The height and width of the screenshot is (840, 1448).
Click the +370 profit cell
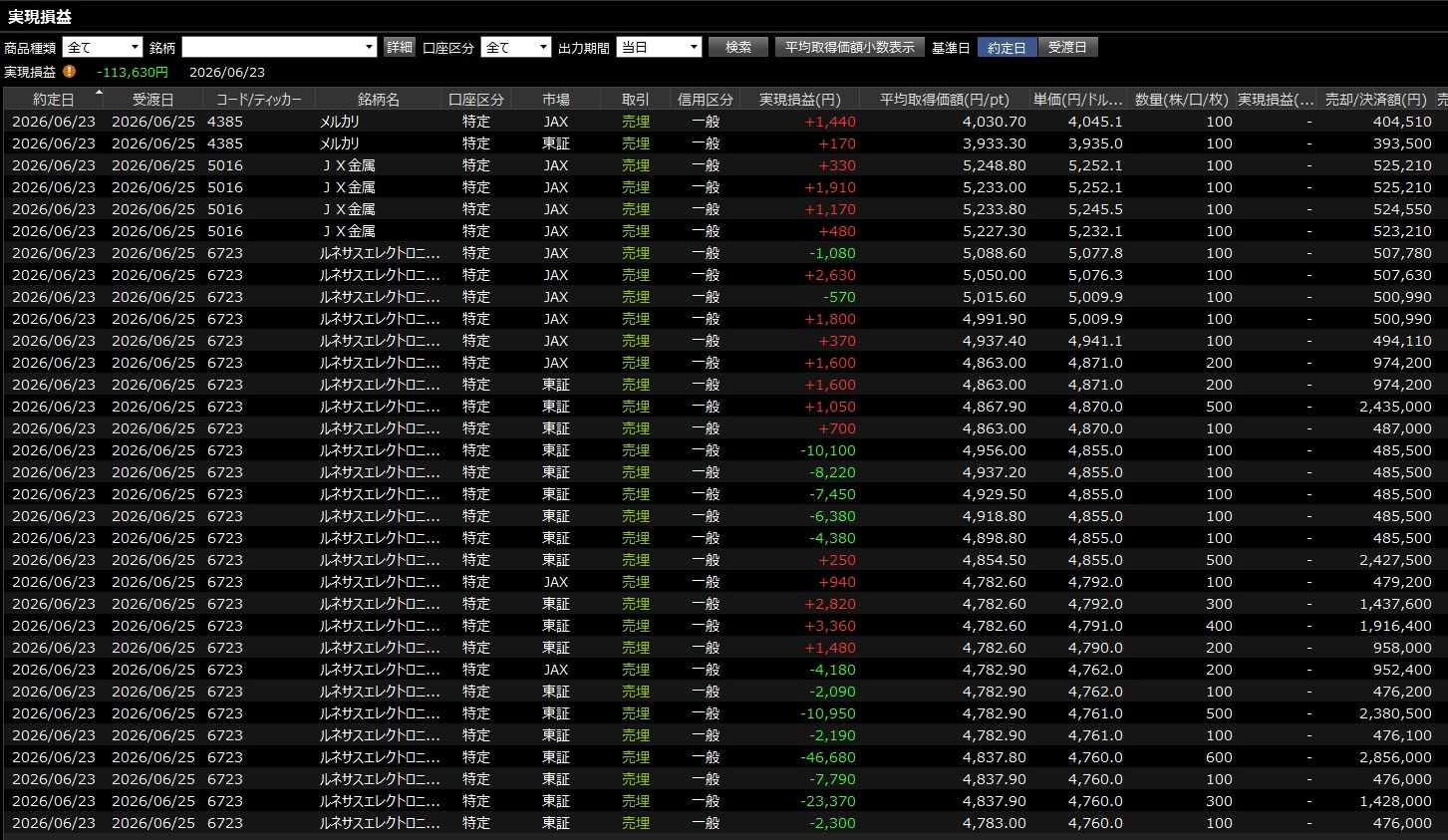[x=836, y=341]
